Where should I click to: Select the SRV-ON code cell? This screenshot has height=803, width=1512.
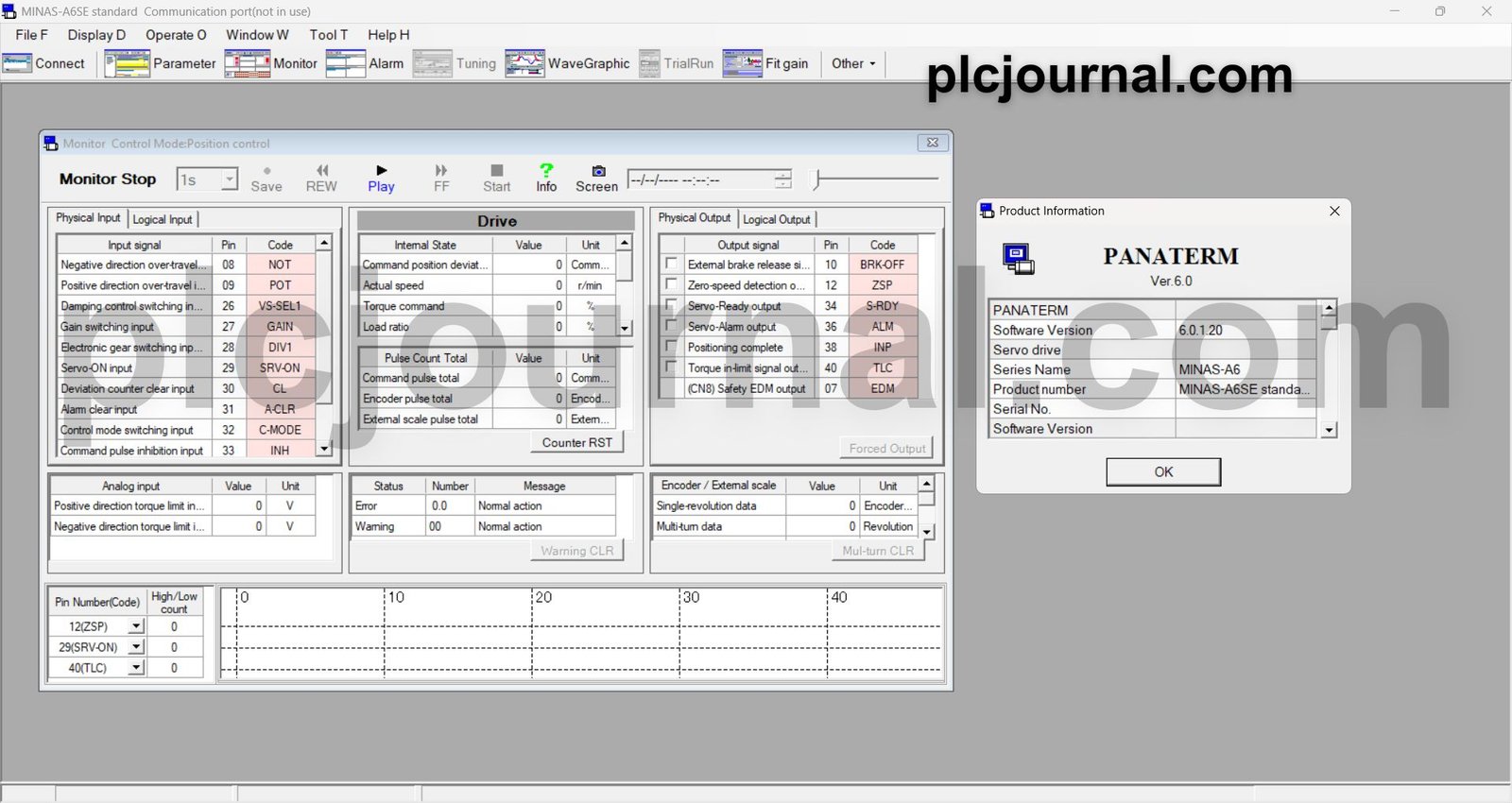coord(280,367)
